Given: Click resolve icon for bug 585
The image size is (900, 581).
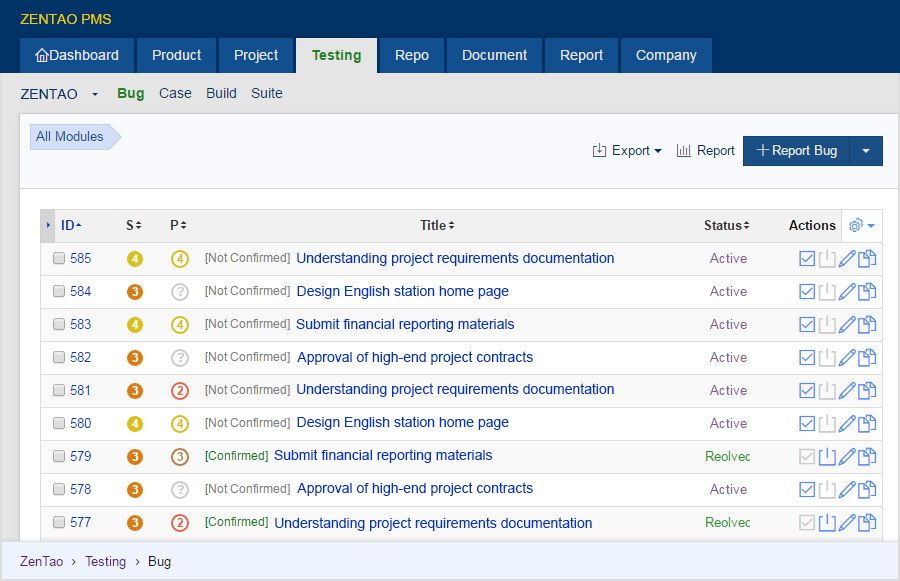Looking at the screenshot, I should [827, 259].
